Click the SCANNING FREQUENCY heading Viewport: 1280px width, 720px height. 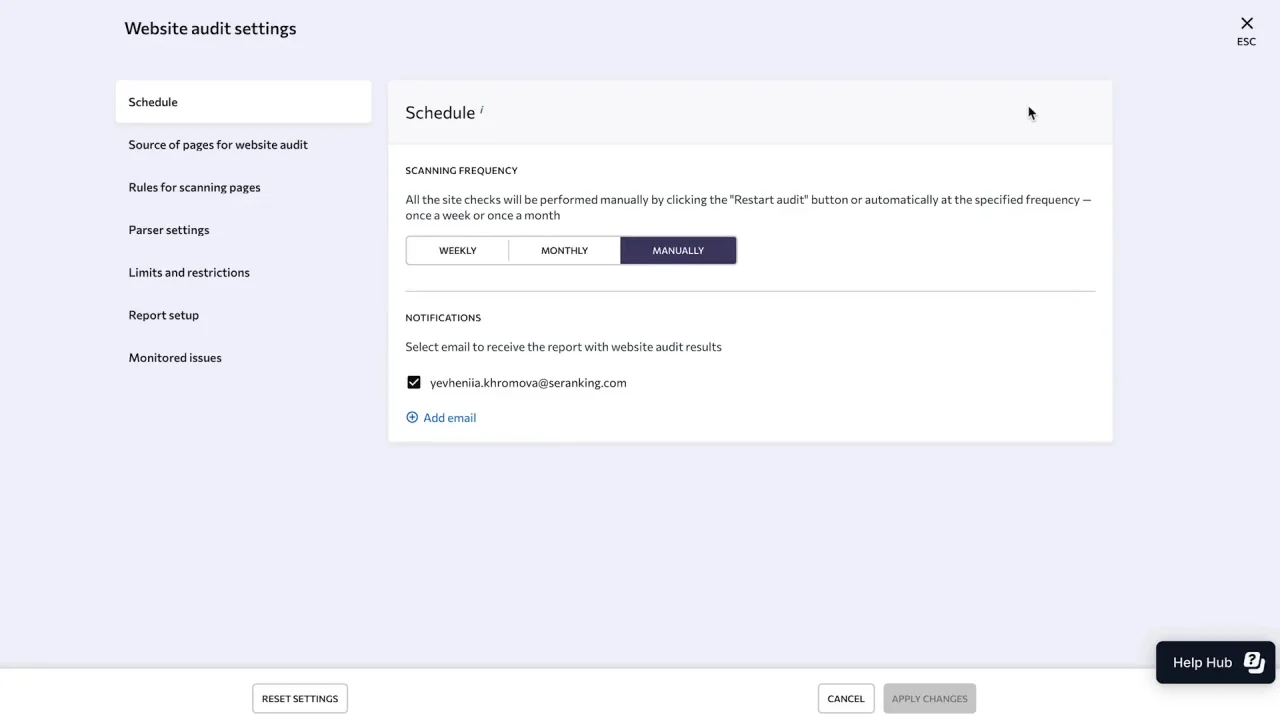[x=461, y=171]
